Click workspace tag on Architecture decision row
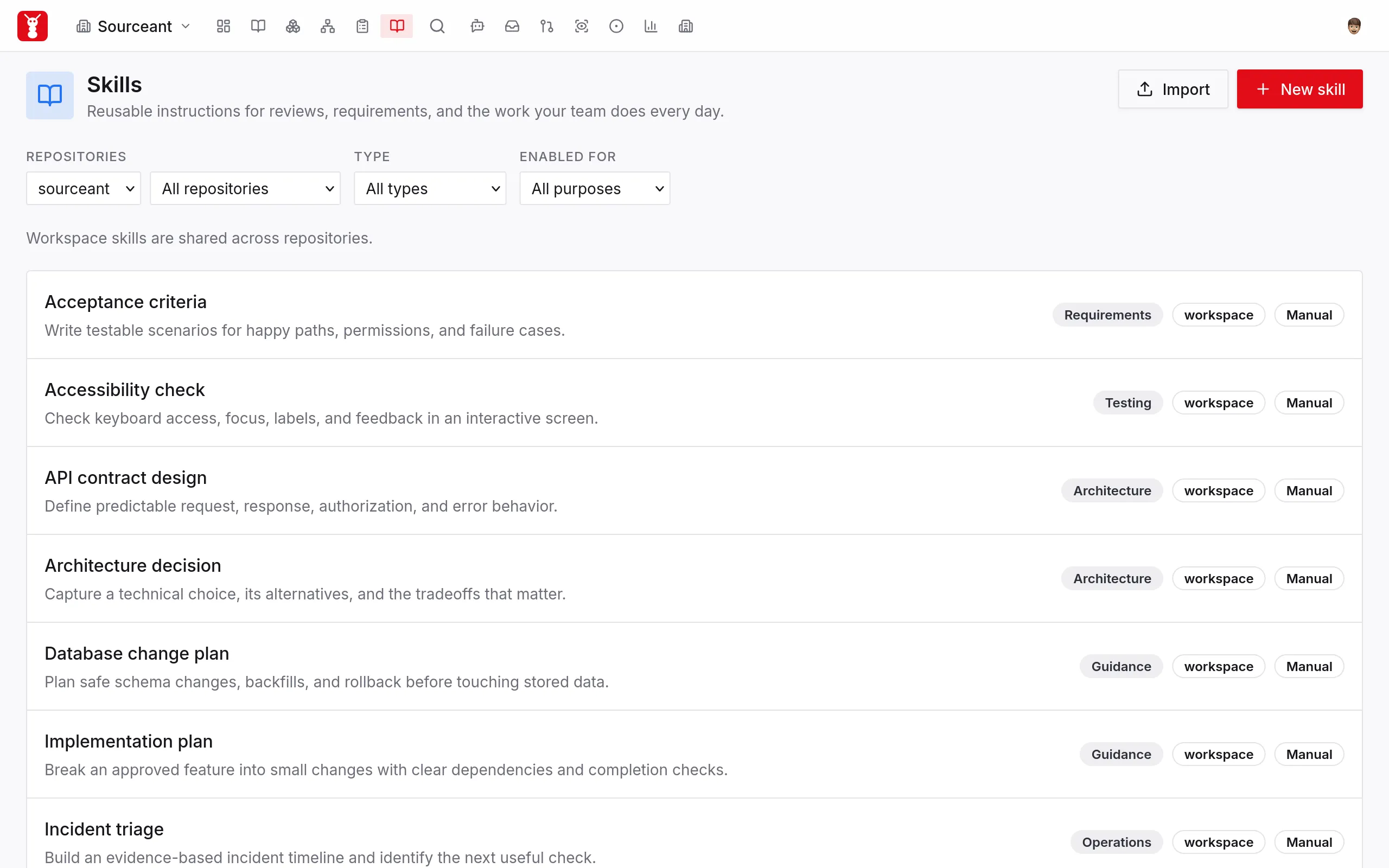1389x868 pixels. pyautogui.click(x=1219, y=579)
